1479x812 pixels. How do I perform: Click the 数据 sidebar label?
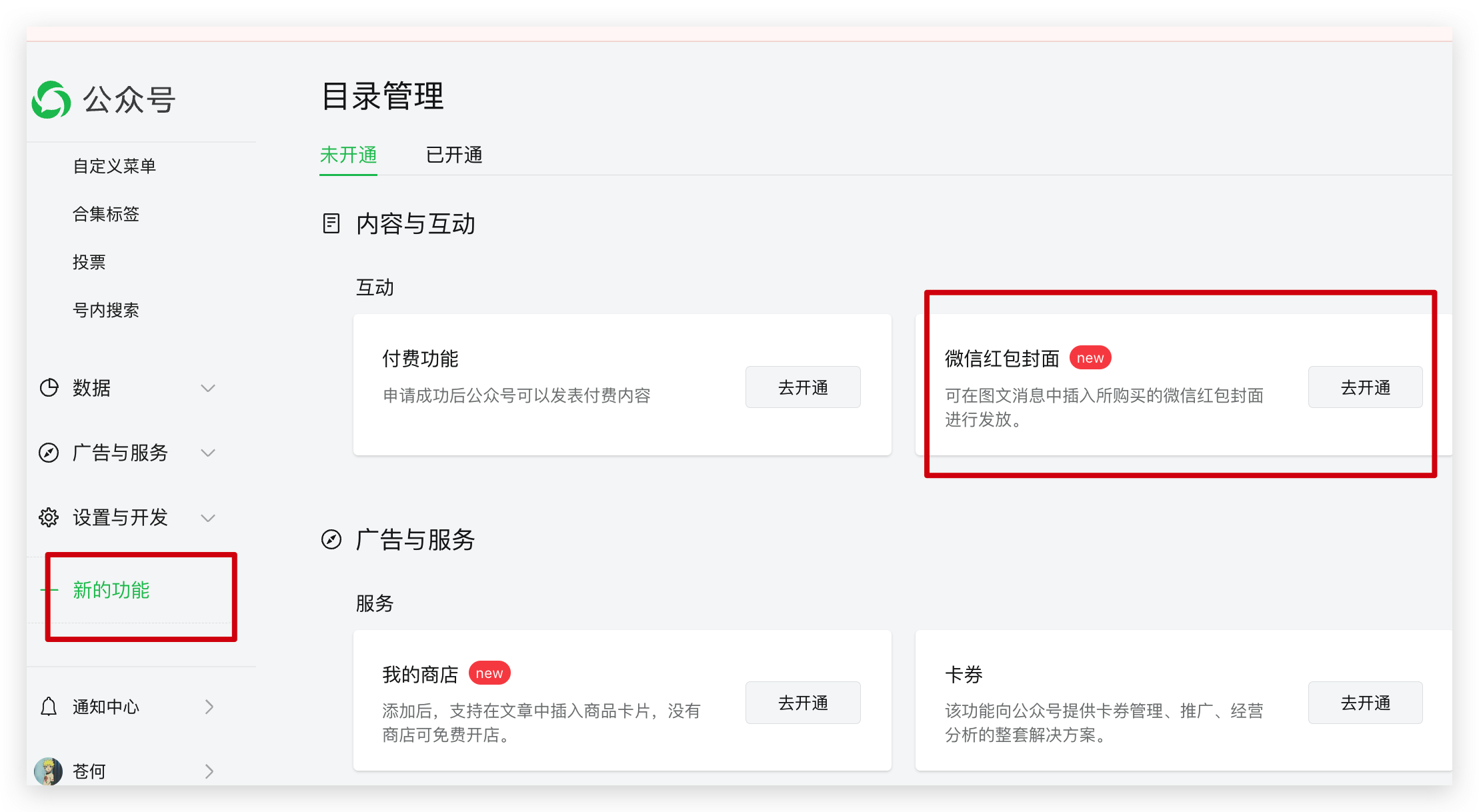pyautogui.click(x=92, y=387)
